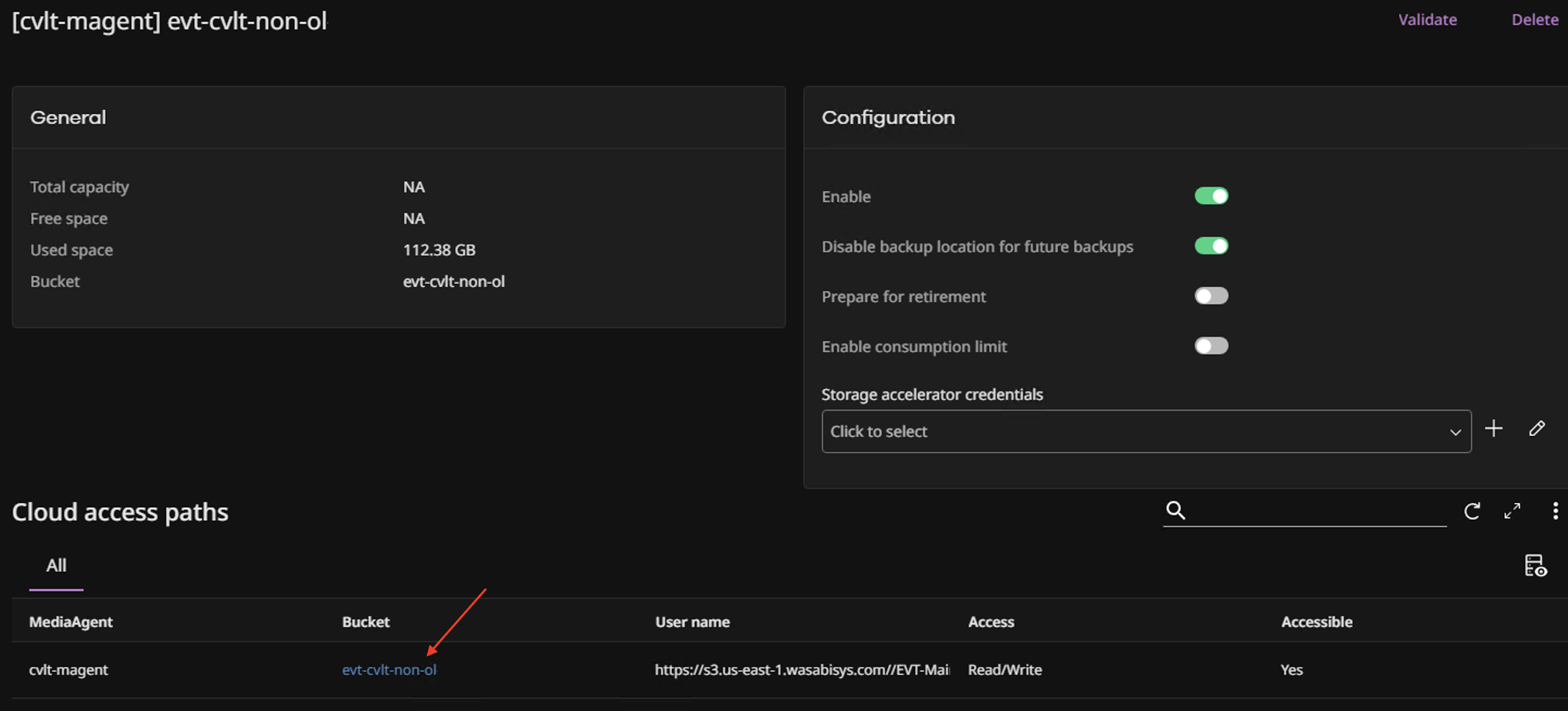This screenshot has height=711, width=1568.
Task: Expand Cloud access paths table to fullscreen
Action: tap(1512, 511)
